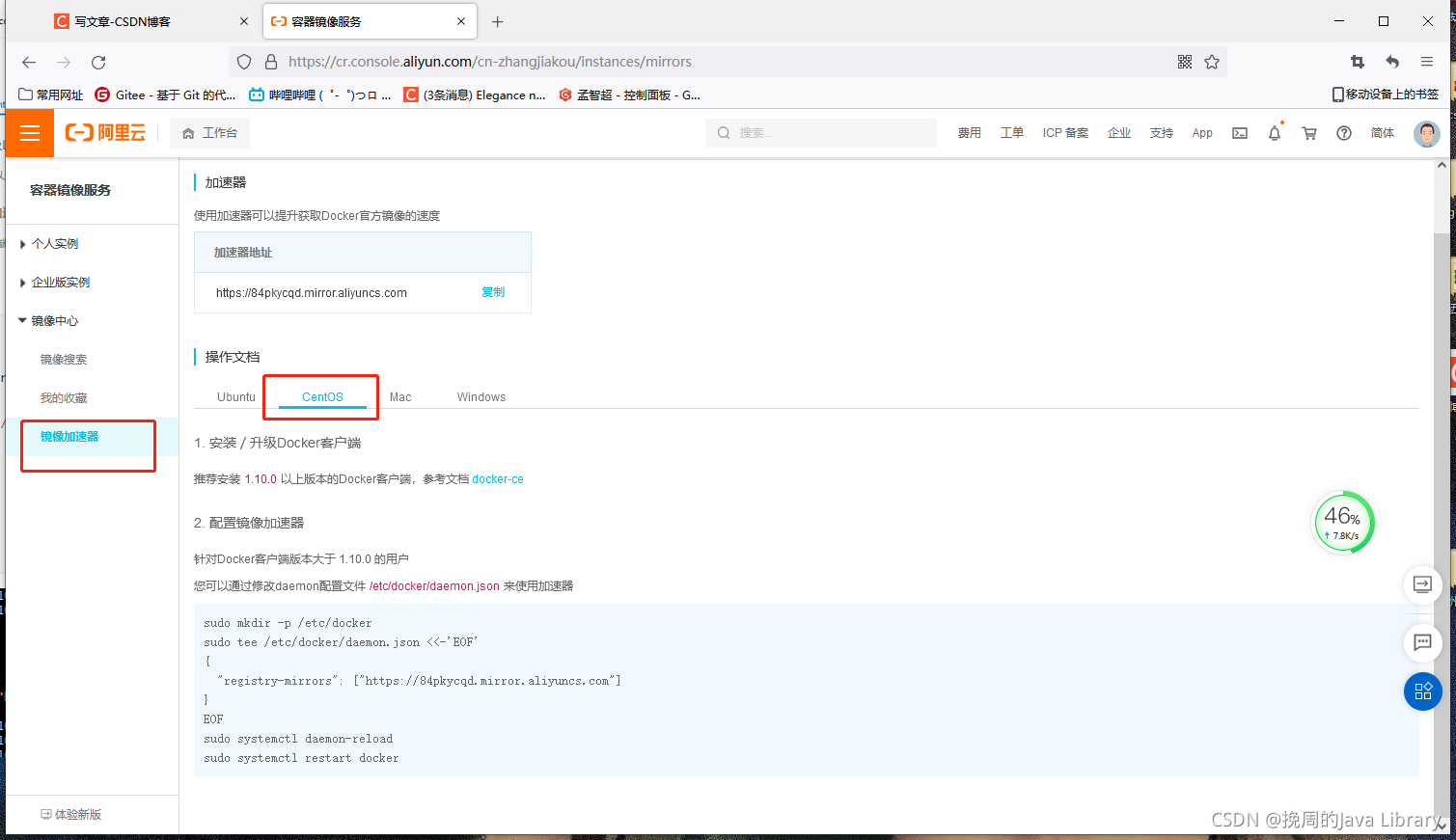The width and height of the screenshot is (1456, 840).
Task: Open the 简体 language selector
Action: (x=1383, y=133)
